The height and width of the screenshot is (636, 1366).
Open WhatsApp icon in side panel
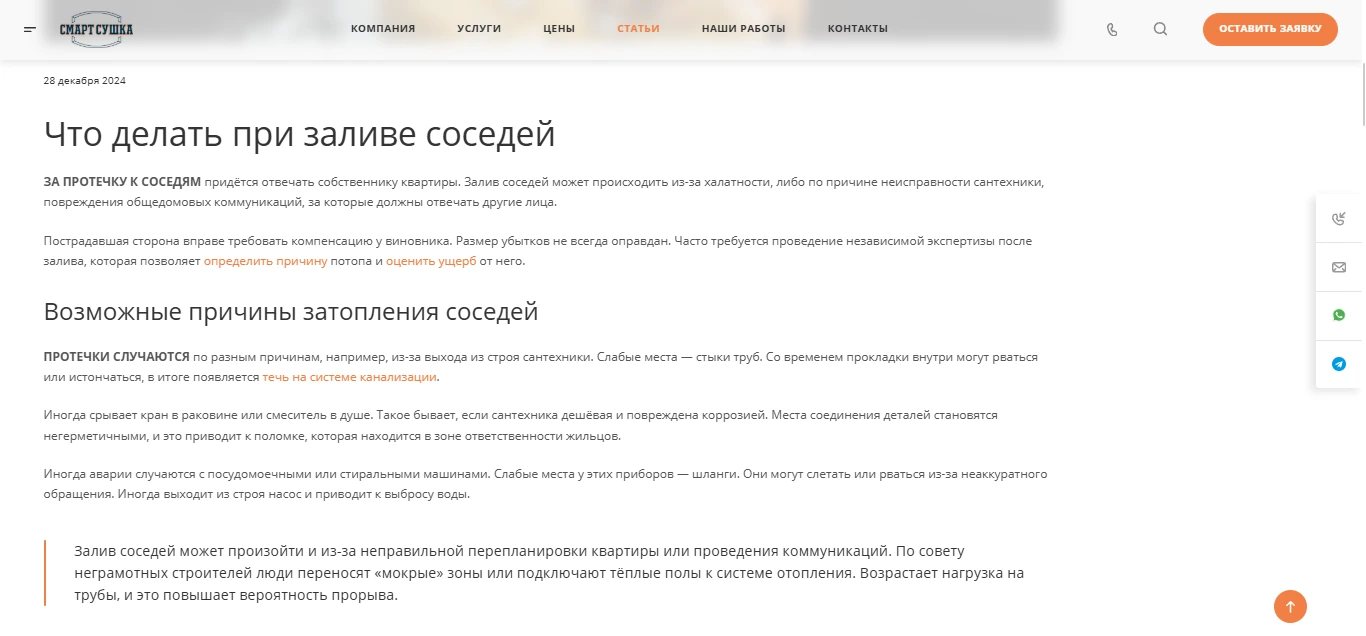(x=1339, y=315)
